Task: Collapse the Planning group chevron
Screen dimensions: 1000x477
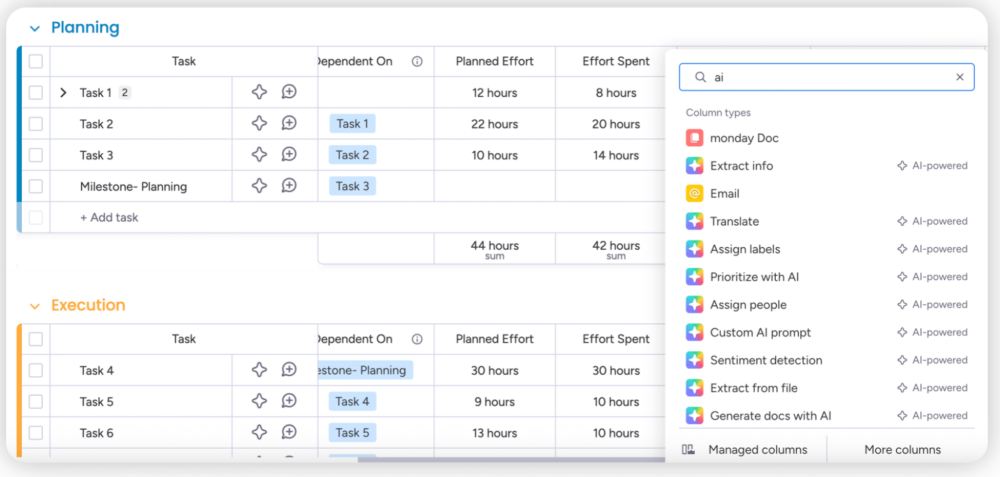Action: [35, 29]
